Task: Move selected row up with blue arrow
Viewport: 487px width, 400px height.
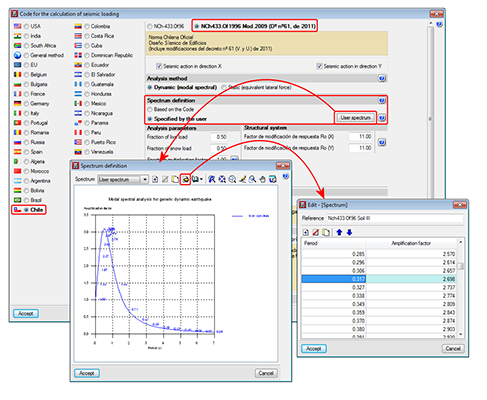Action: (339, 232)
